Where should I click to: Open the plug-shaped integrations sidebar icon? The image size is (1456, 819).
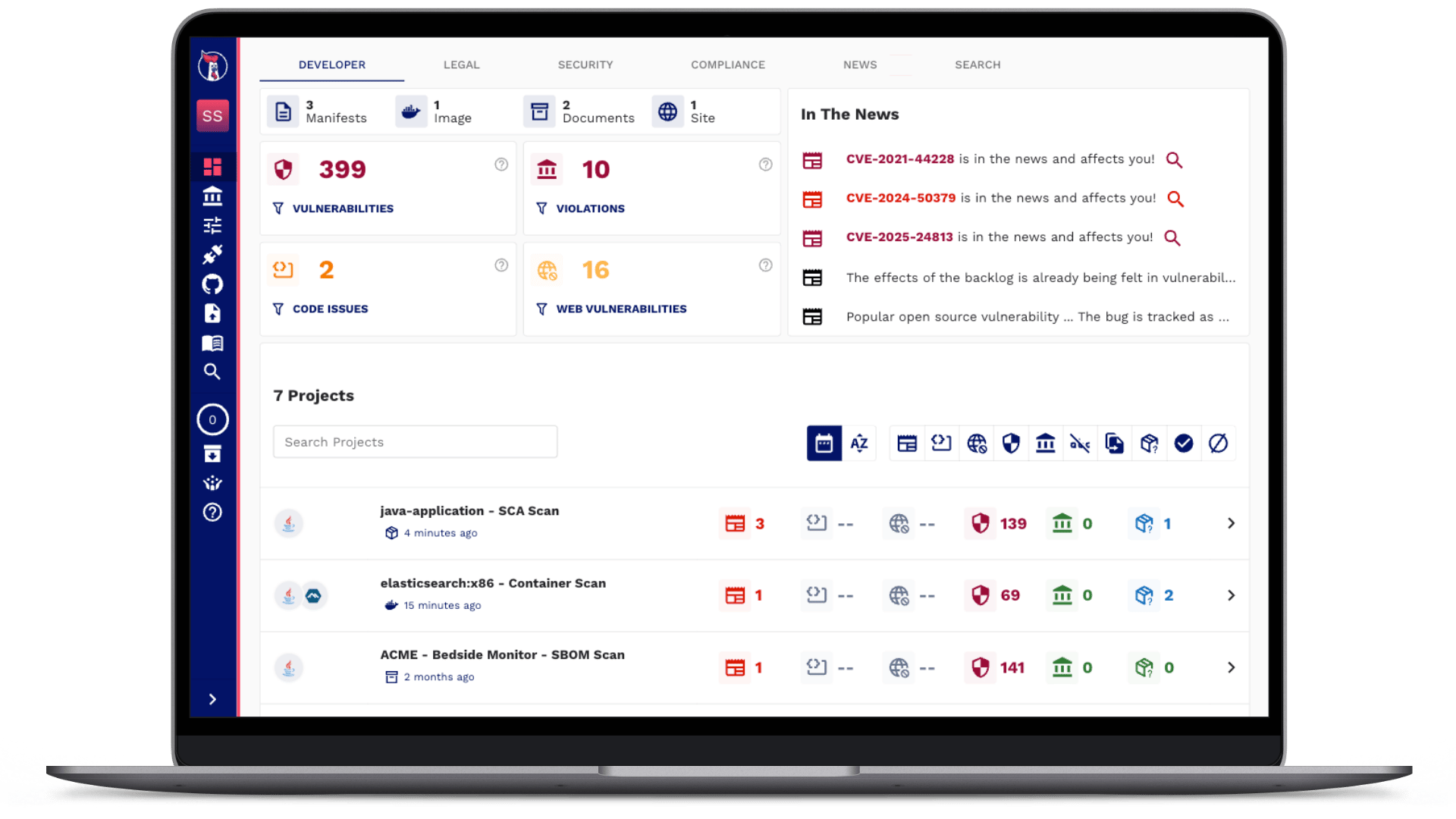point(212,254)
